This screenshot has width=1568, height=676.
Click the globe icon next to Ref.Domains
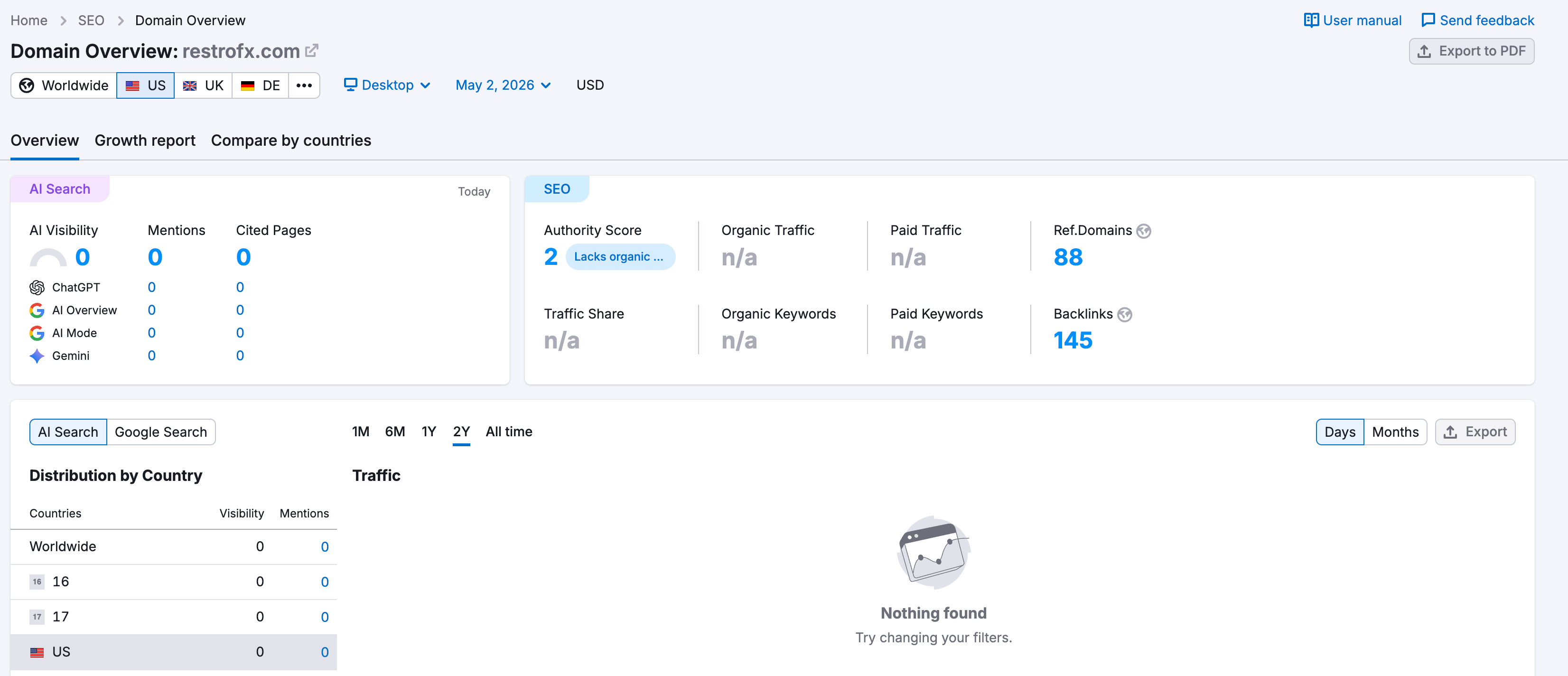[1144, 231]
